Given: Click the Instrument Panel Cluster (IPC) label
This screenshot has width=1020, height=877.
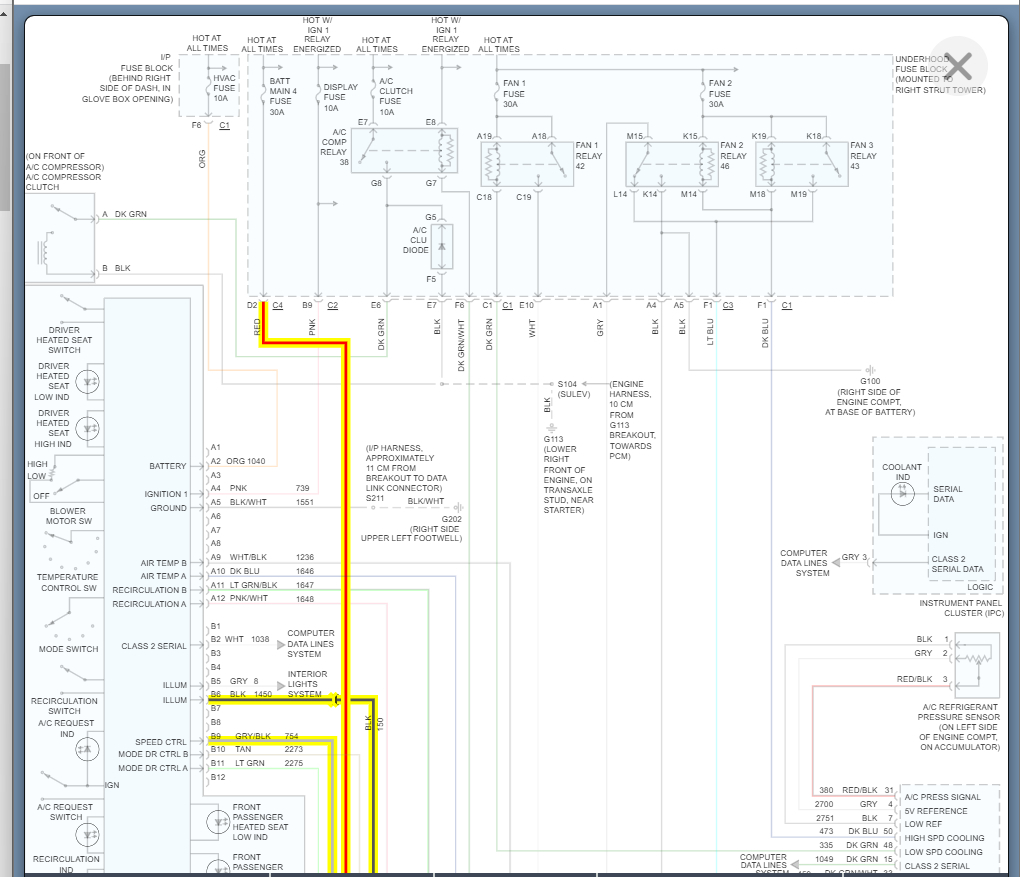Looking at the screenshot, I should [x=961, y=607].
